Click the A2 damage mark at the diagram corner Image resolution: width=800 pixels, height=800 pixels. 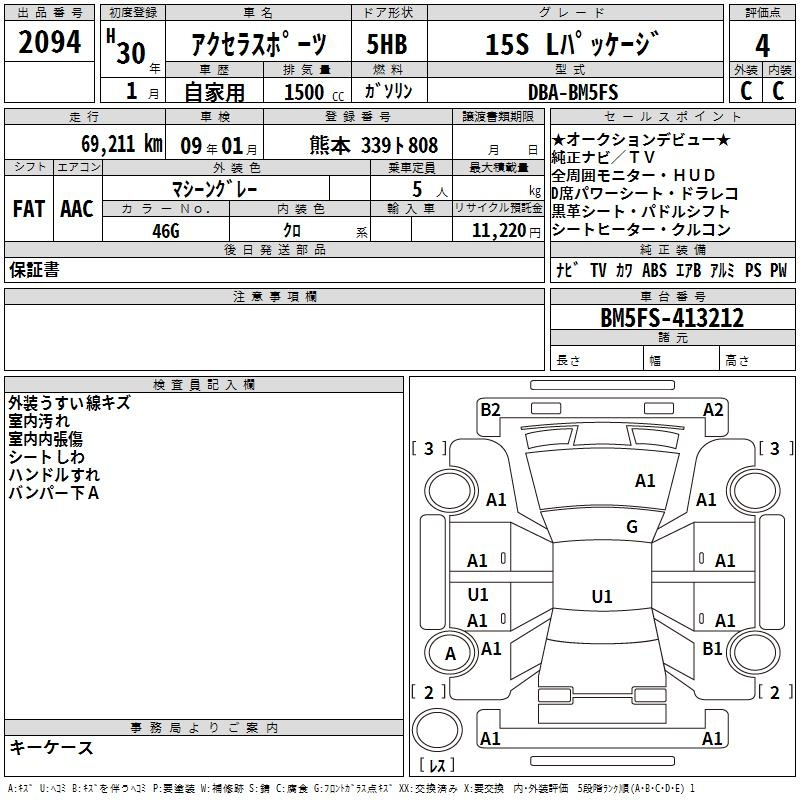click(x=713, y=409)
